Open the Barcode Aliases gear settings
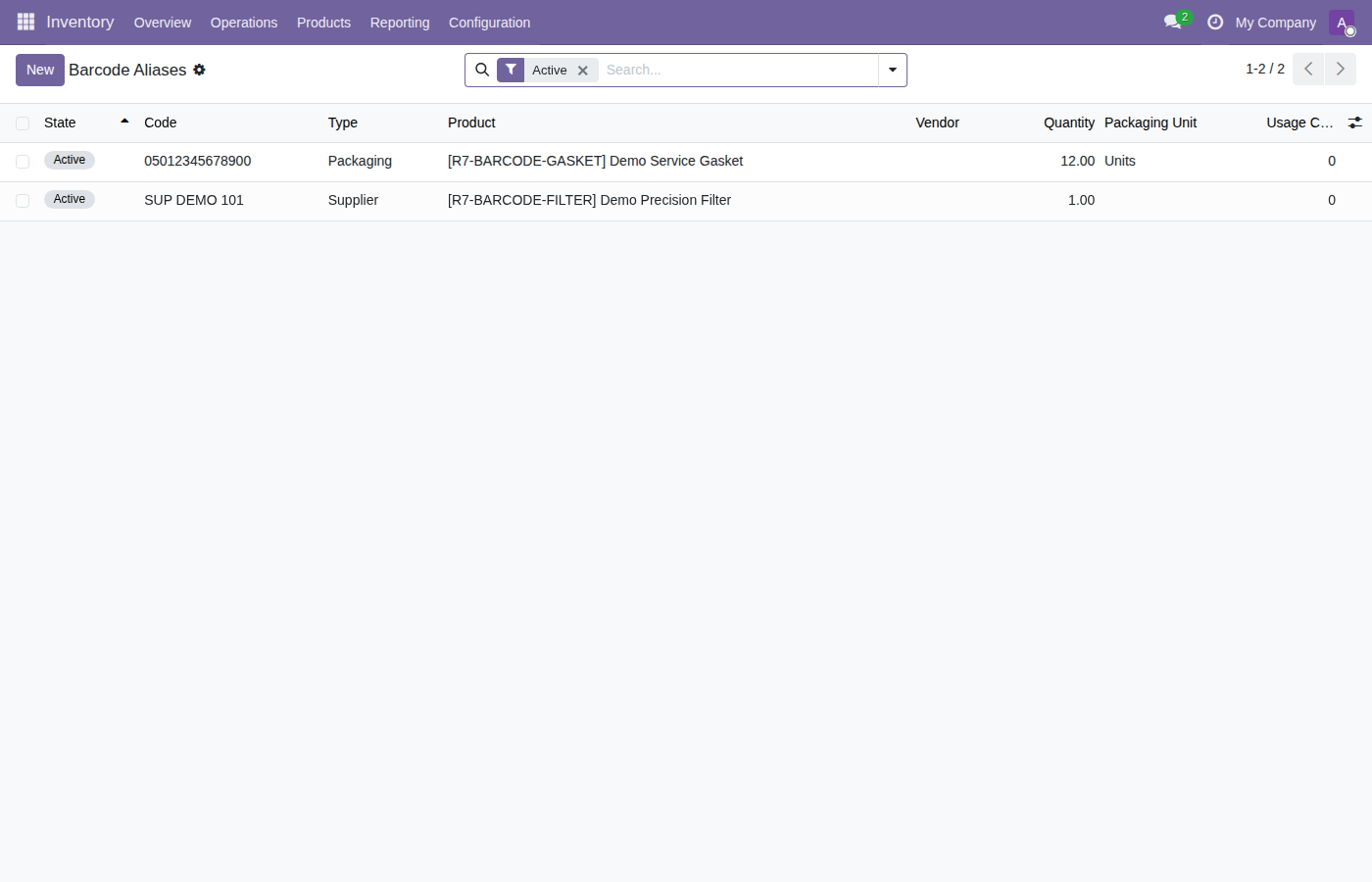The width and height of the screenshot is (1372, 882). 199,70
